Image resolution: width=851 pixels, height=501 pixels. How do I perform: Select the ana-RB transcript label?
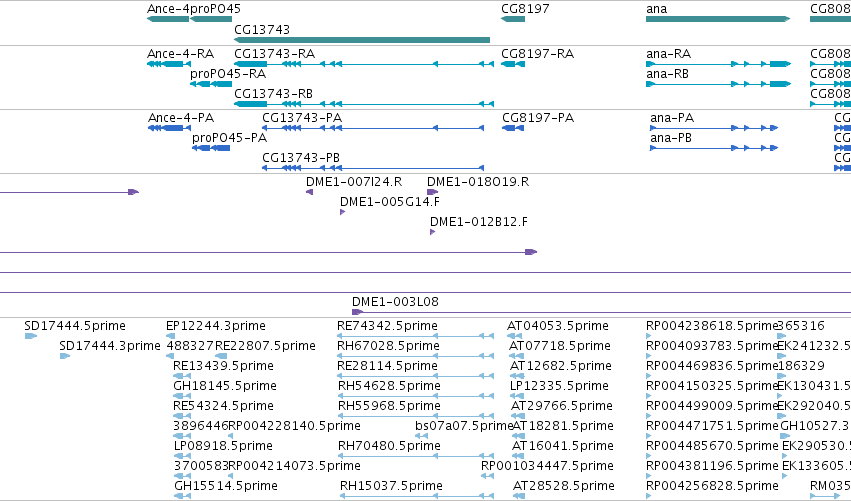[667, 74]
